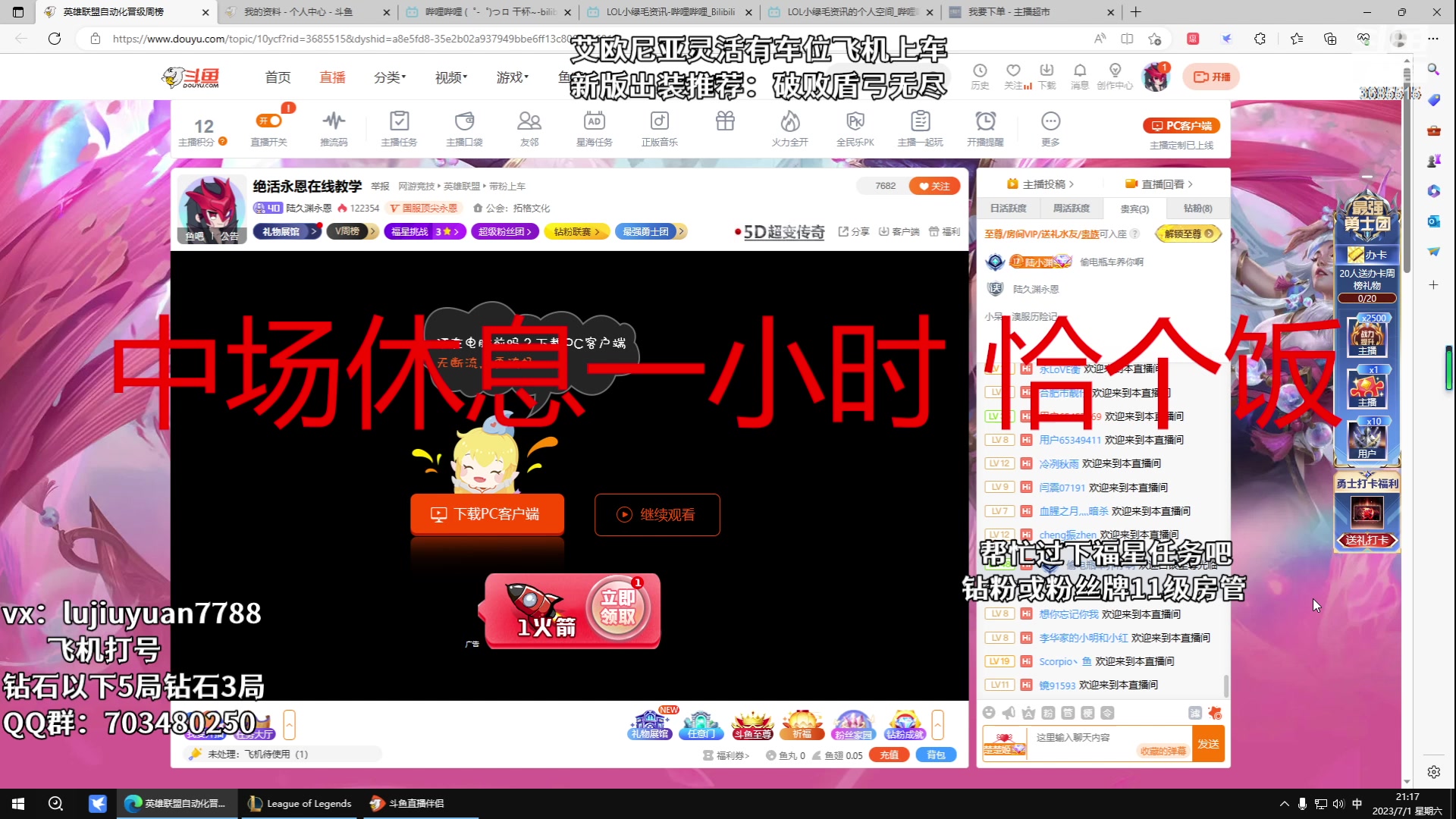
Task: Click 下载PC客户端 button on video player
Action: pyautogui.click(x=487, y=514)
